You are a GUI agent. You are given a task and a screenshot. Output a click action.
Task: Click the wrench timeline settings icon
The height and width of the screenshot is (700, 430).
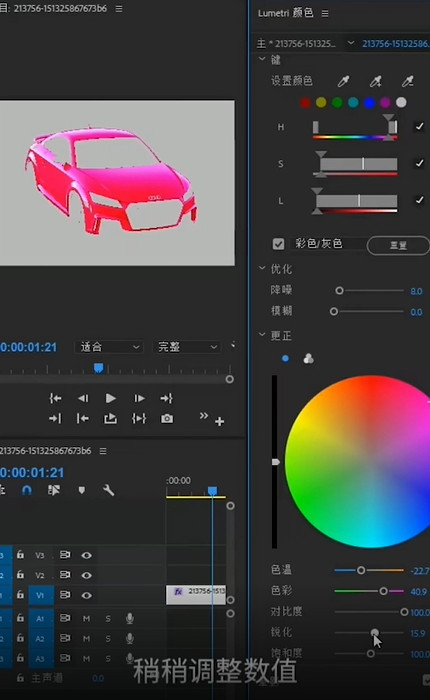coord(109,491)
